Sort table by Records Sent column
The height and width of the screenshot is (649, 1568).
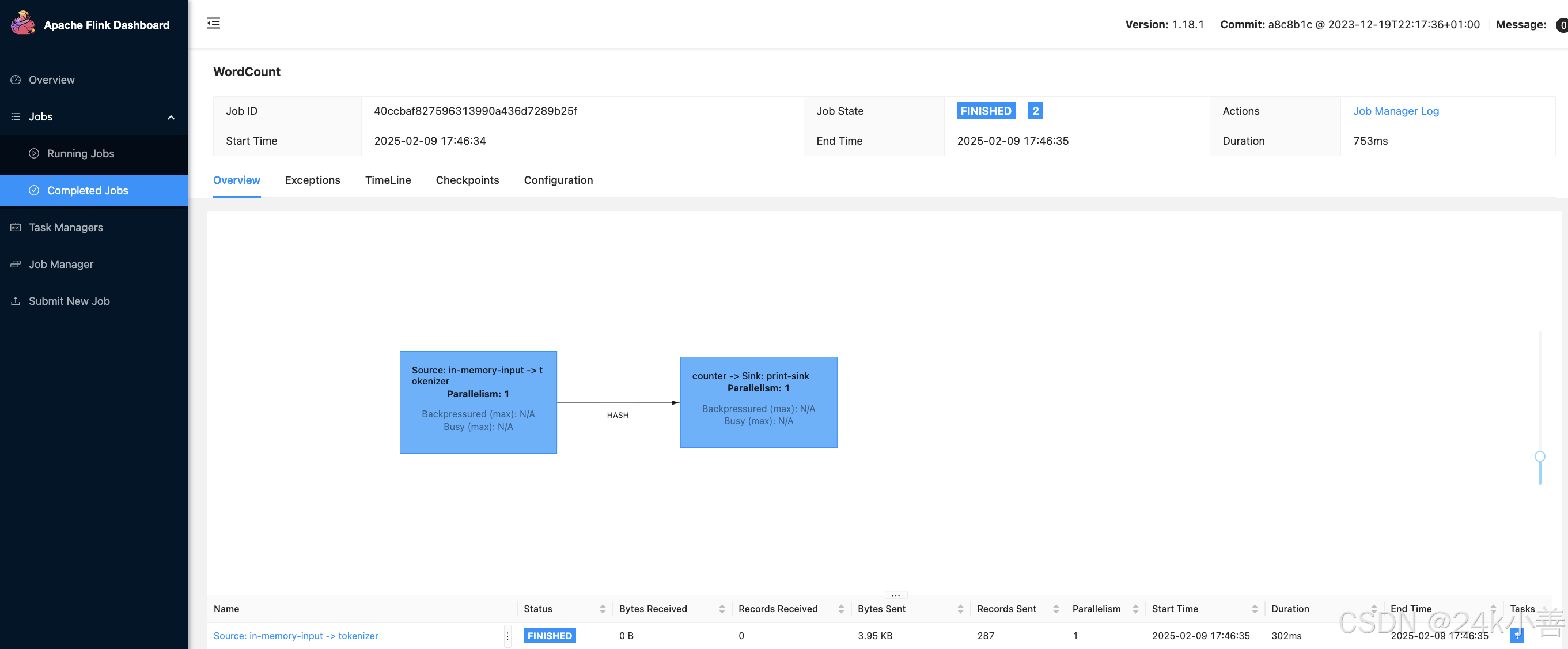point(1055,609)
